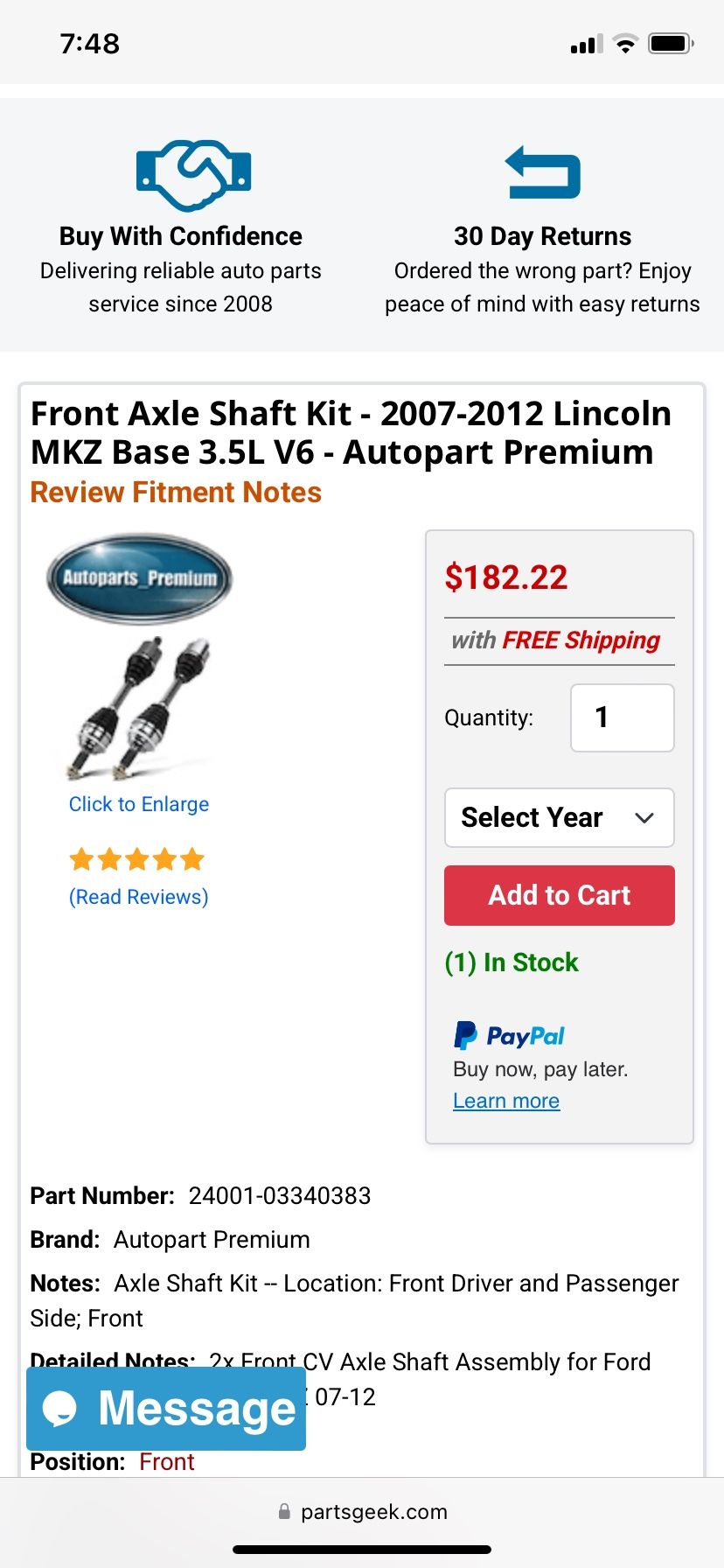
Task: Focus the Quantity input field
Action: 622,717
